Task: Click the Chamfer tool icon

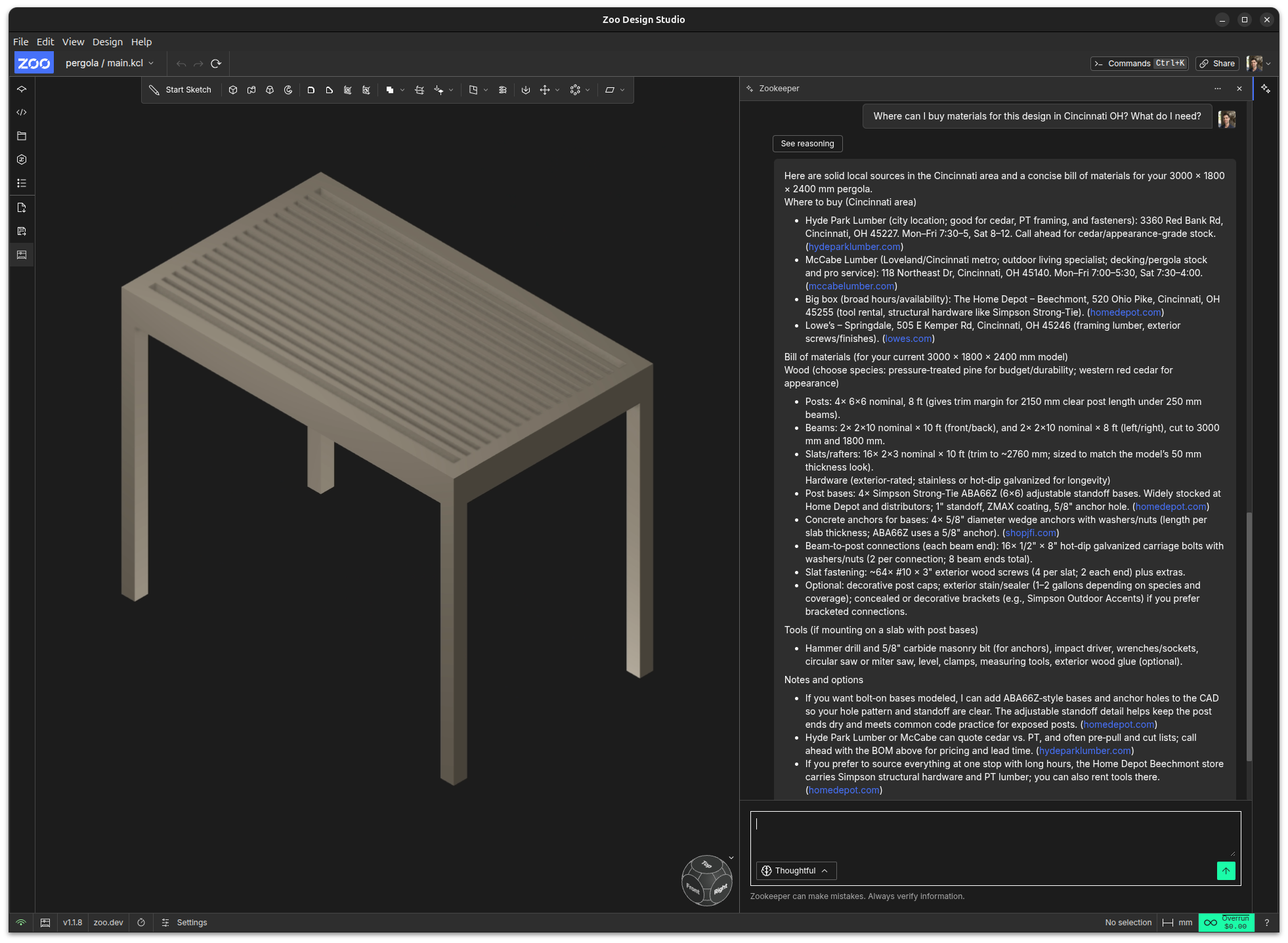Action: click(x=330, y=90)
